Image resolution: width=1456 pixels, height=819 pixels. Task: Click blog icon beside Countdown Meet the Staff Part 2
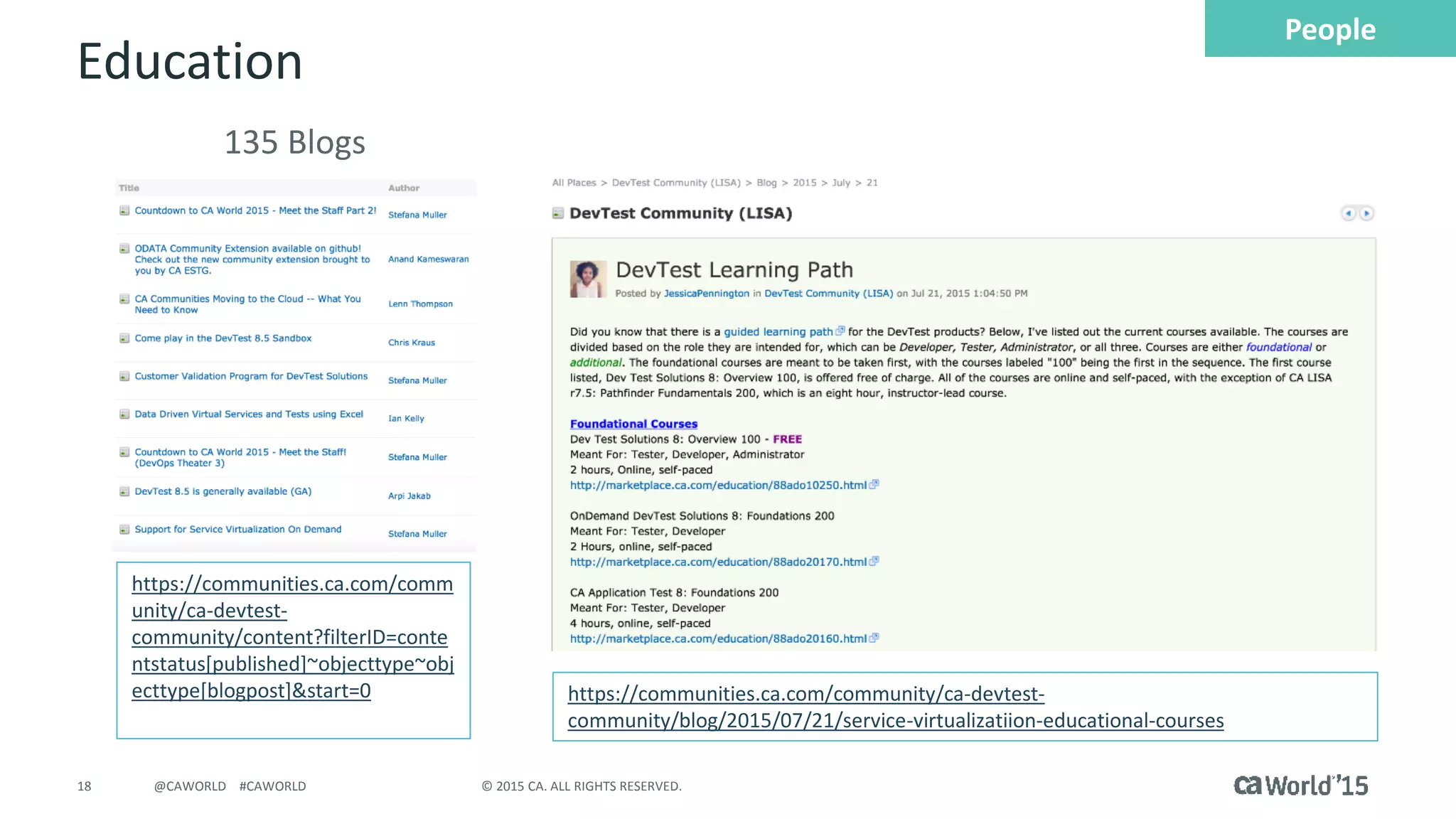pos(124,210)
